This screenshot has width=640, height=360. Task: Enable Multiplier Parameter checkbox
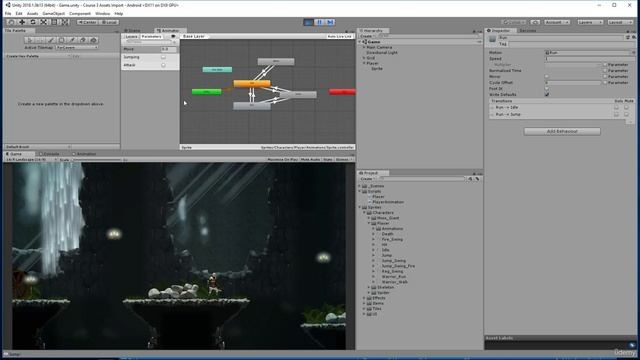605,64
